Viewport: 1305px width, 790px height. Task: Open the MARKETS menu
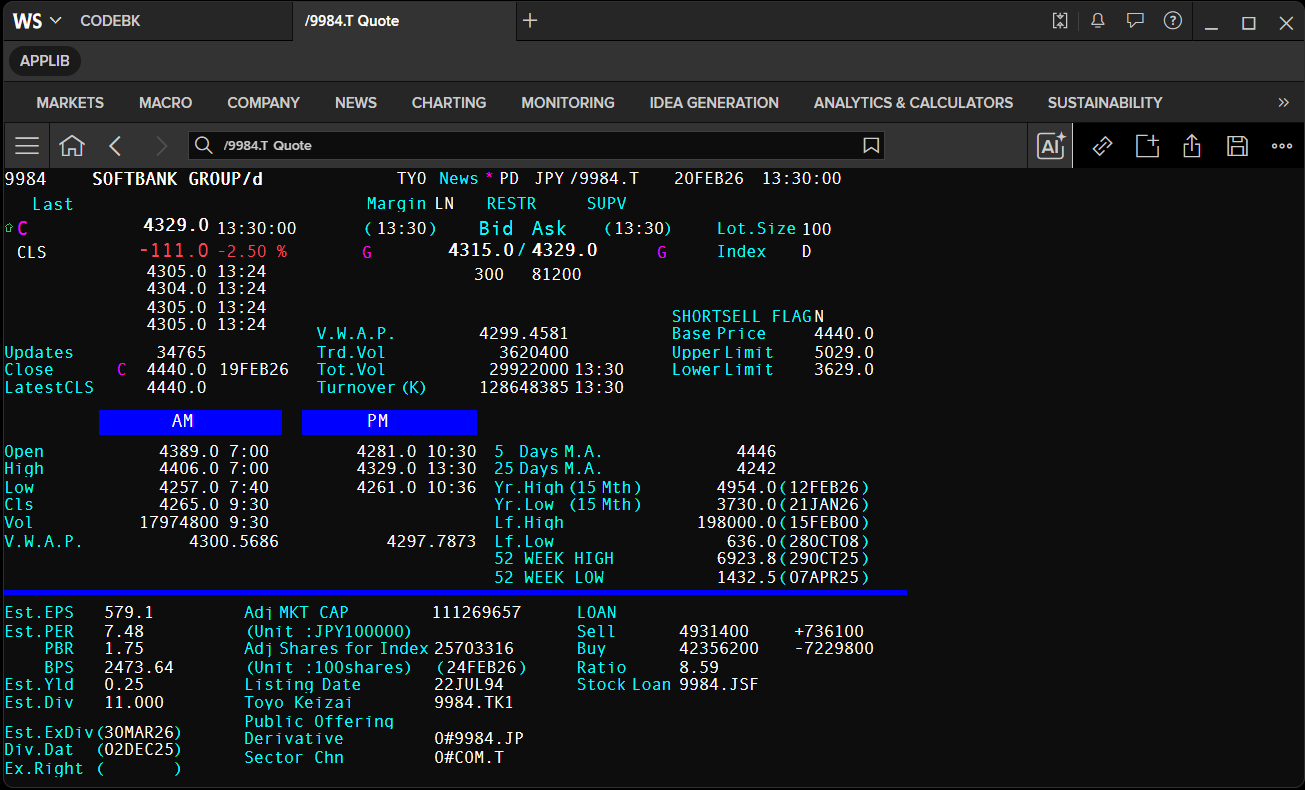[70, 103]
